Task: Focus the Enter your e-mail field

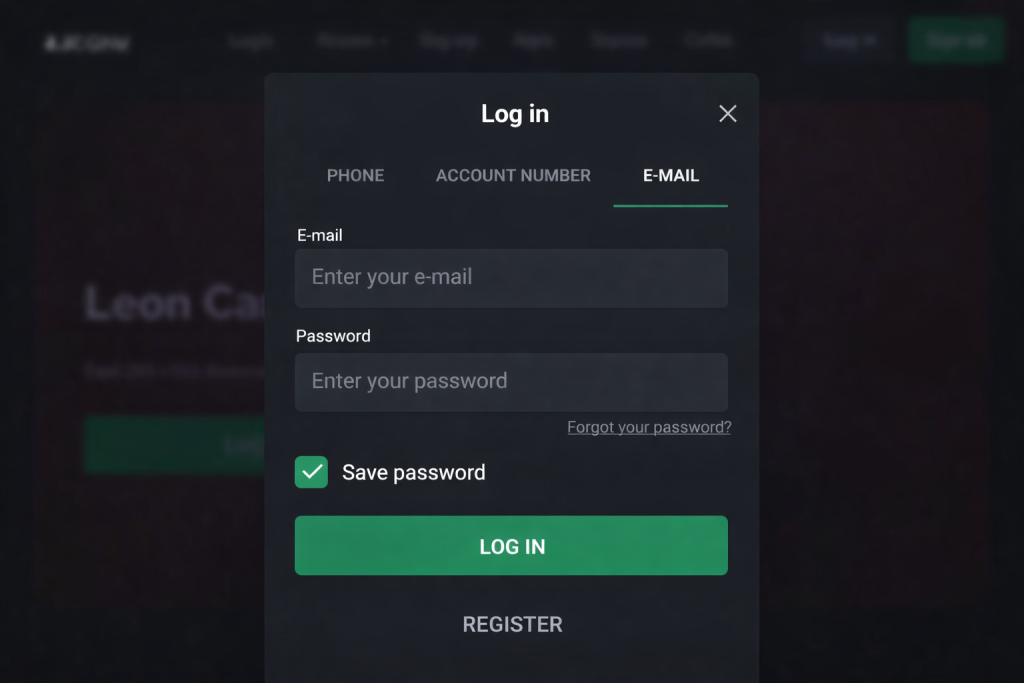Action: click(x=511, y=278)
